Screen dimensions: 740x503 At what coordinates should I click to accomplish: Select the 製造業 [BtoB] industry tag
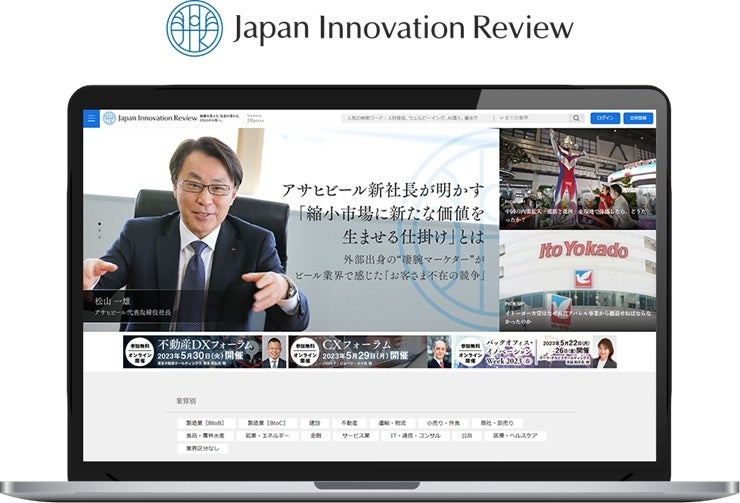(x=205, y=423)
